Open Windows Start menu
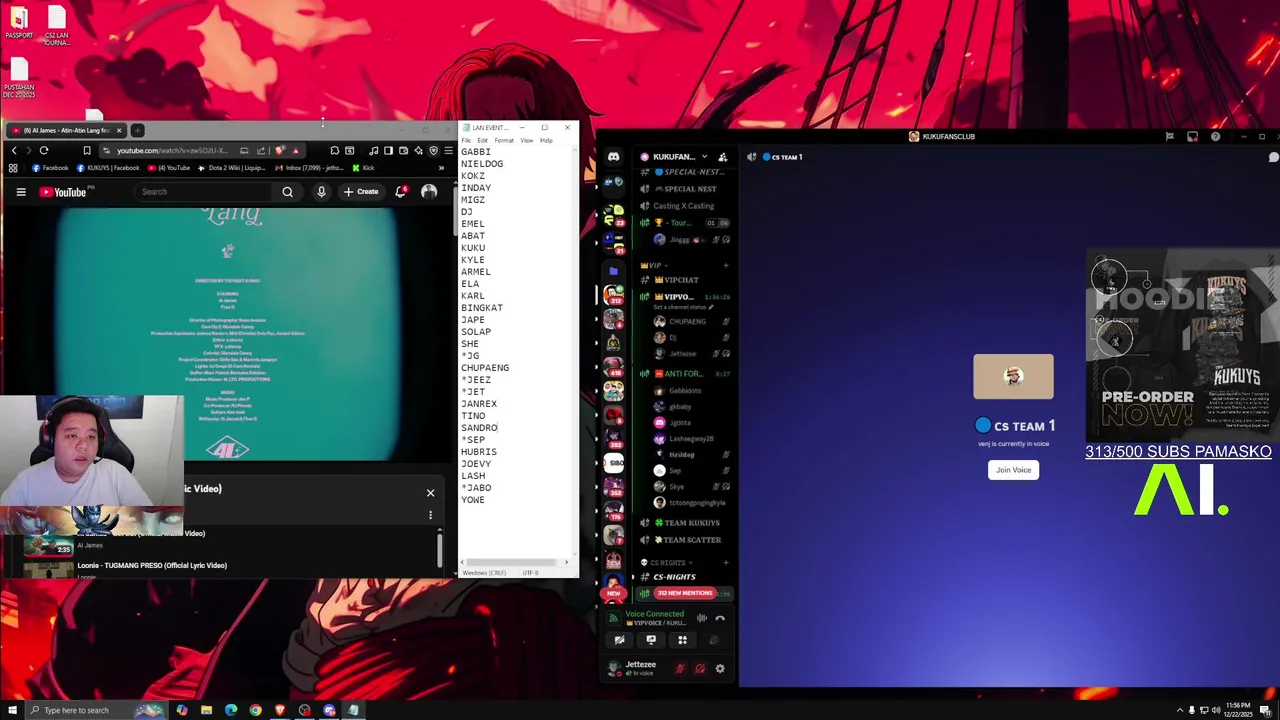The image size is (1280, 720). (x=13, y=710)
